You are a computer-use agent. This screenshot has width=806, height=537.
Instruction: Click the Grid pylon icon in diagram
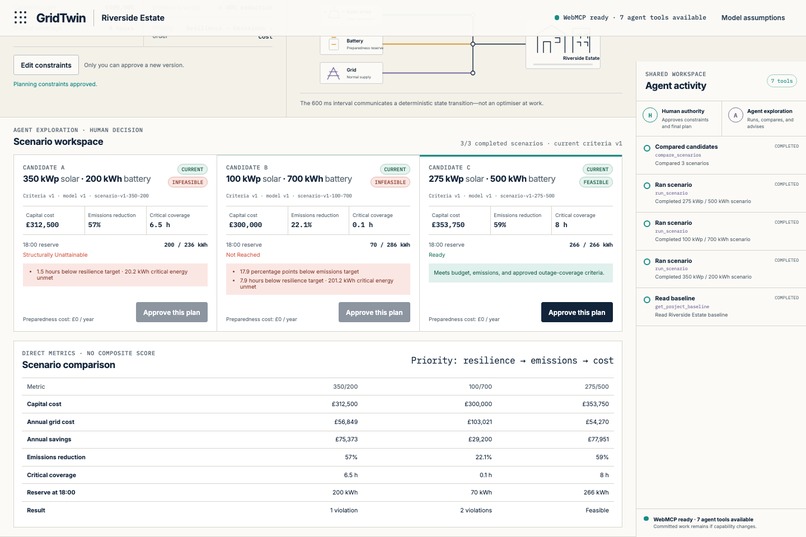(x=334, y=73)
